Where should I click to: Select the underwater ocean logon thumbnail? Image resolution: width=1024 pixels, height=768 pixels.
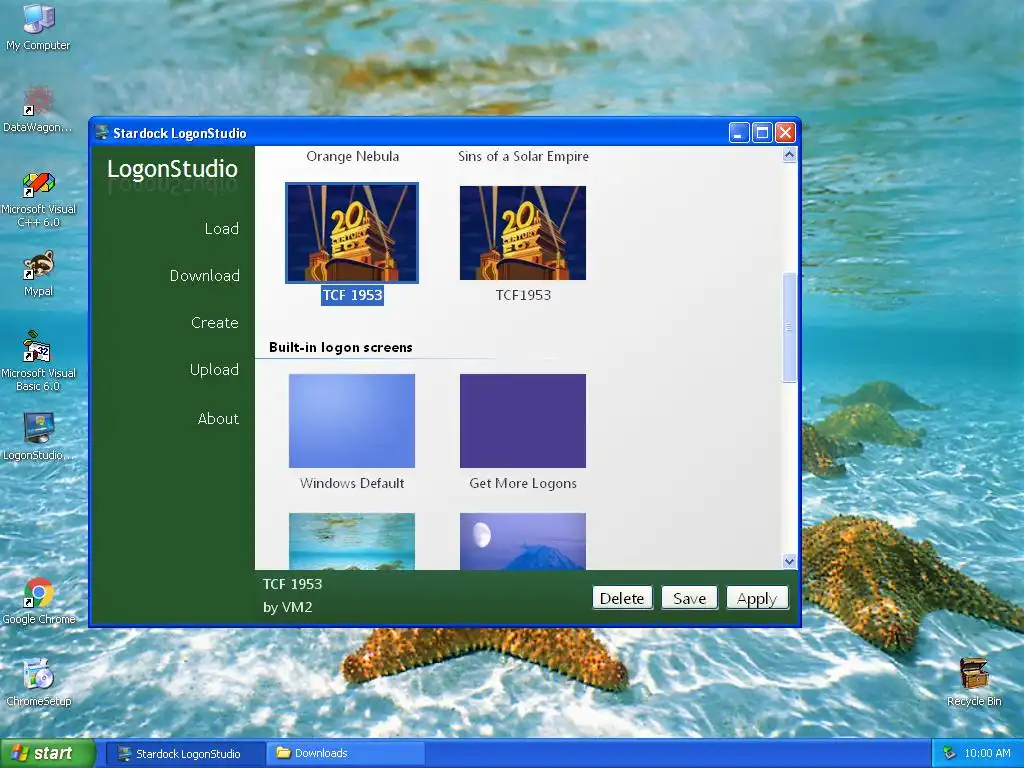tap(352, 541)
